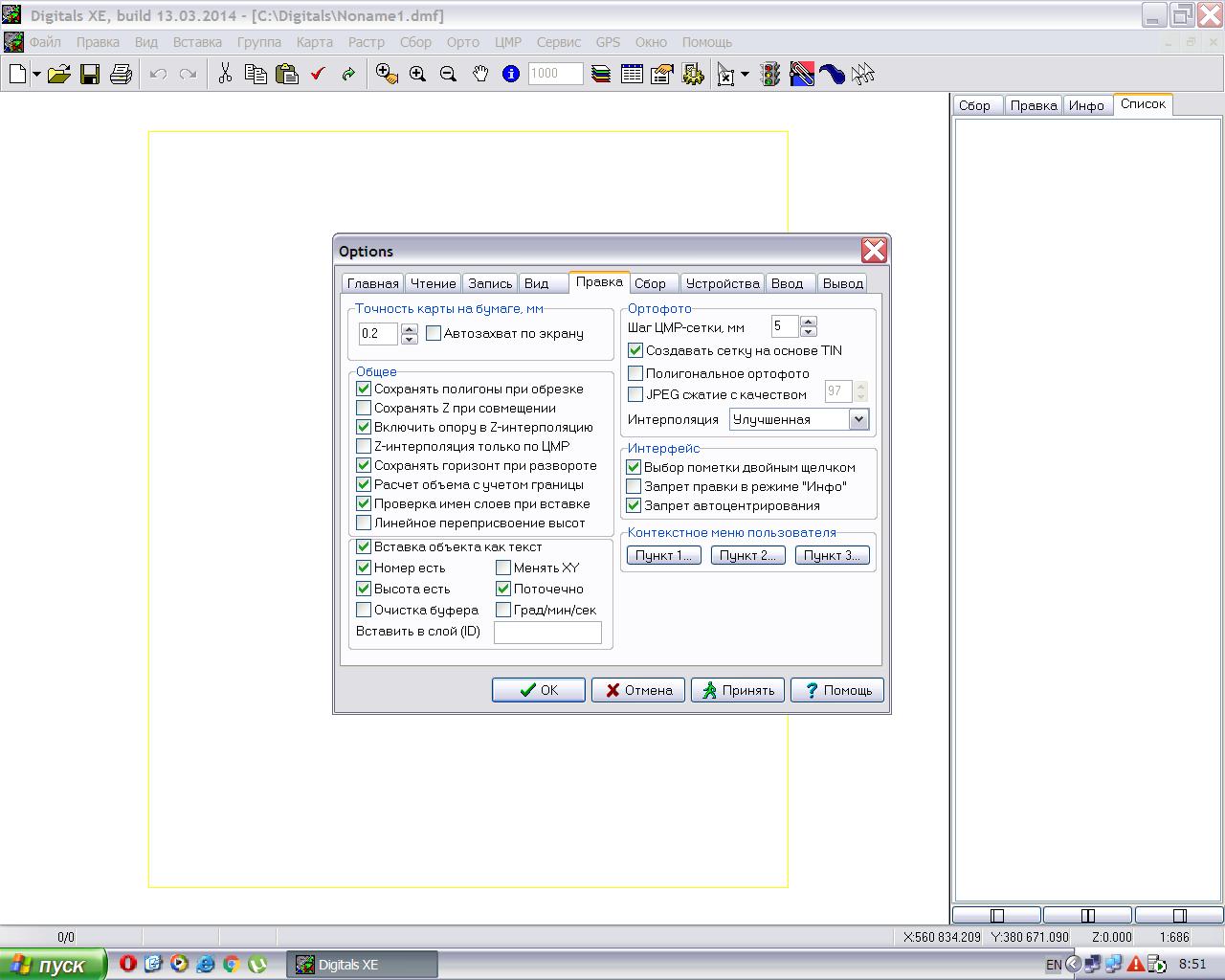Click the Copy toolbar icon
Viewport: 1225px width, 980px height.
coord(256,74)
